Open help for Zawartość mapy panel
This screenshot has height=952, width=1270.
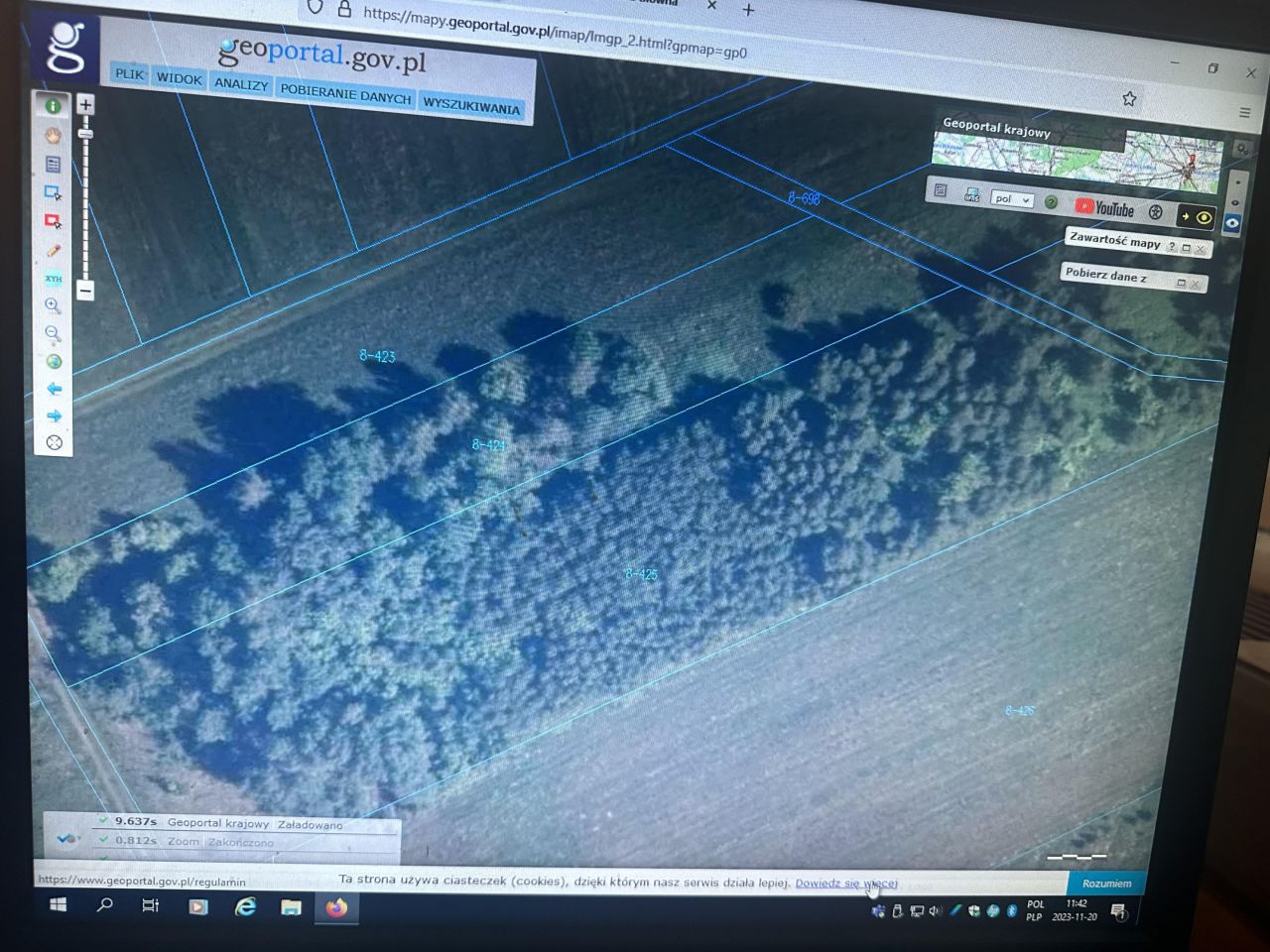click(x=1172, y=246)
